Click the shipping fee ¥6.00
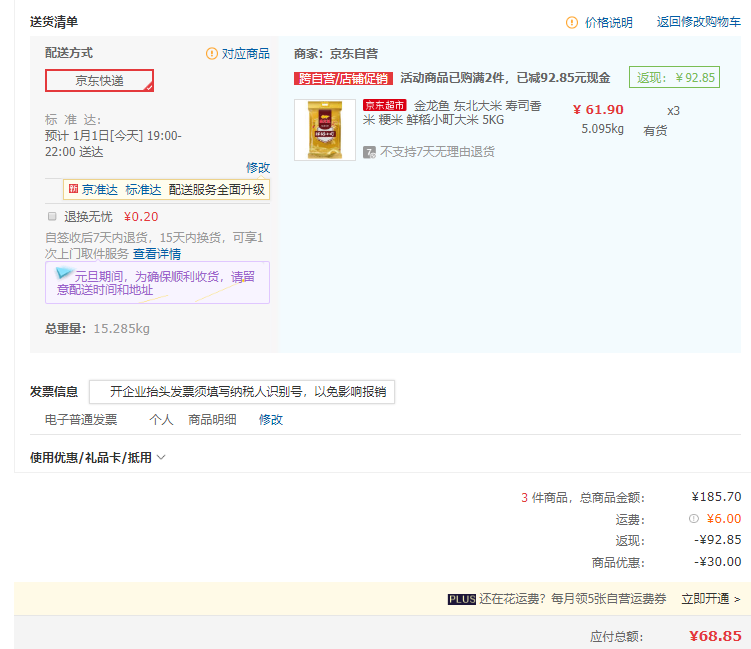This screenshot has height=649, width=751. coord(724,518)
